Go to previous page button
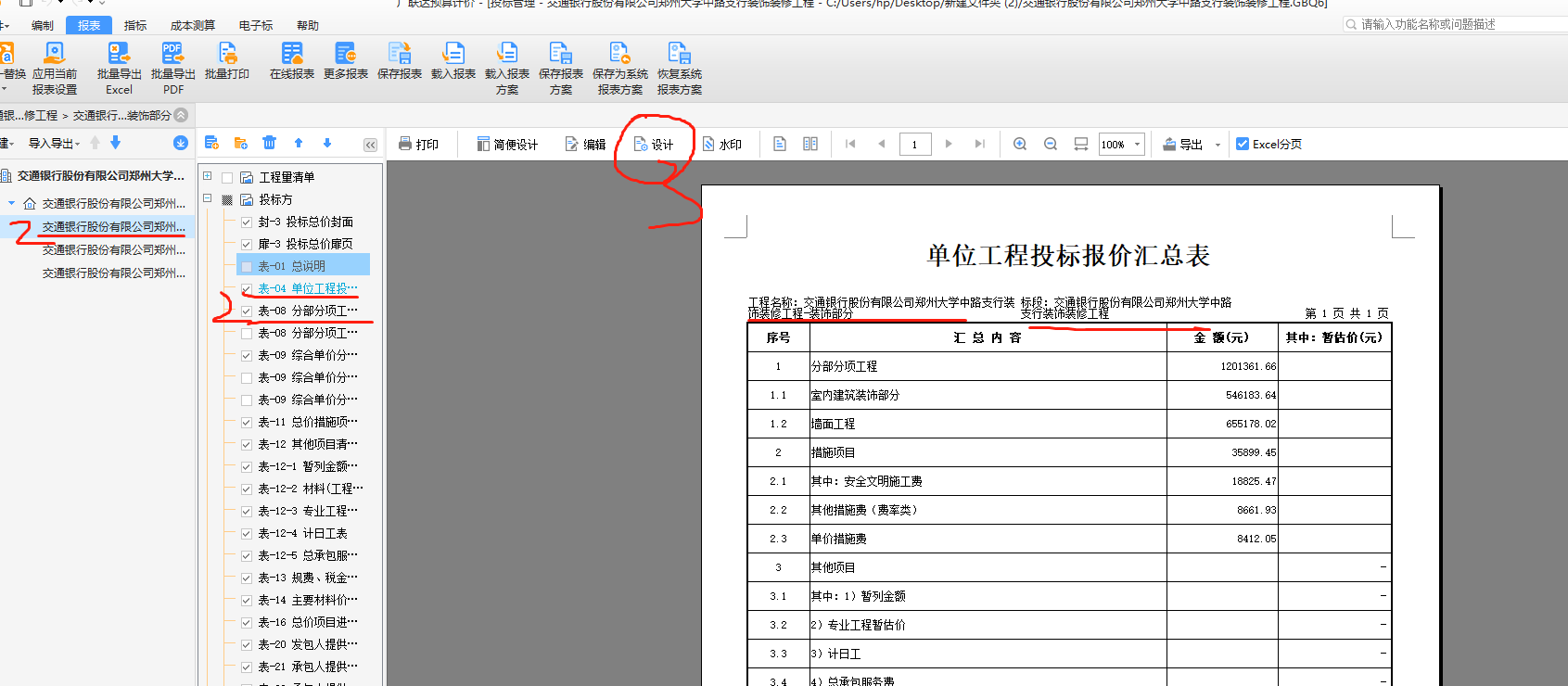Viewport: 1568px width, 686px height. (x=881, y=144)
